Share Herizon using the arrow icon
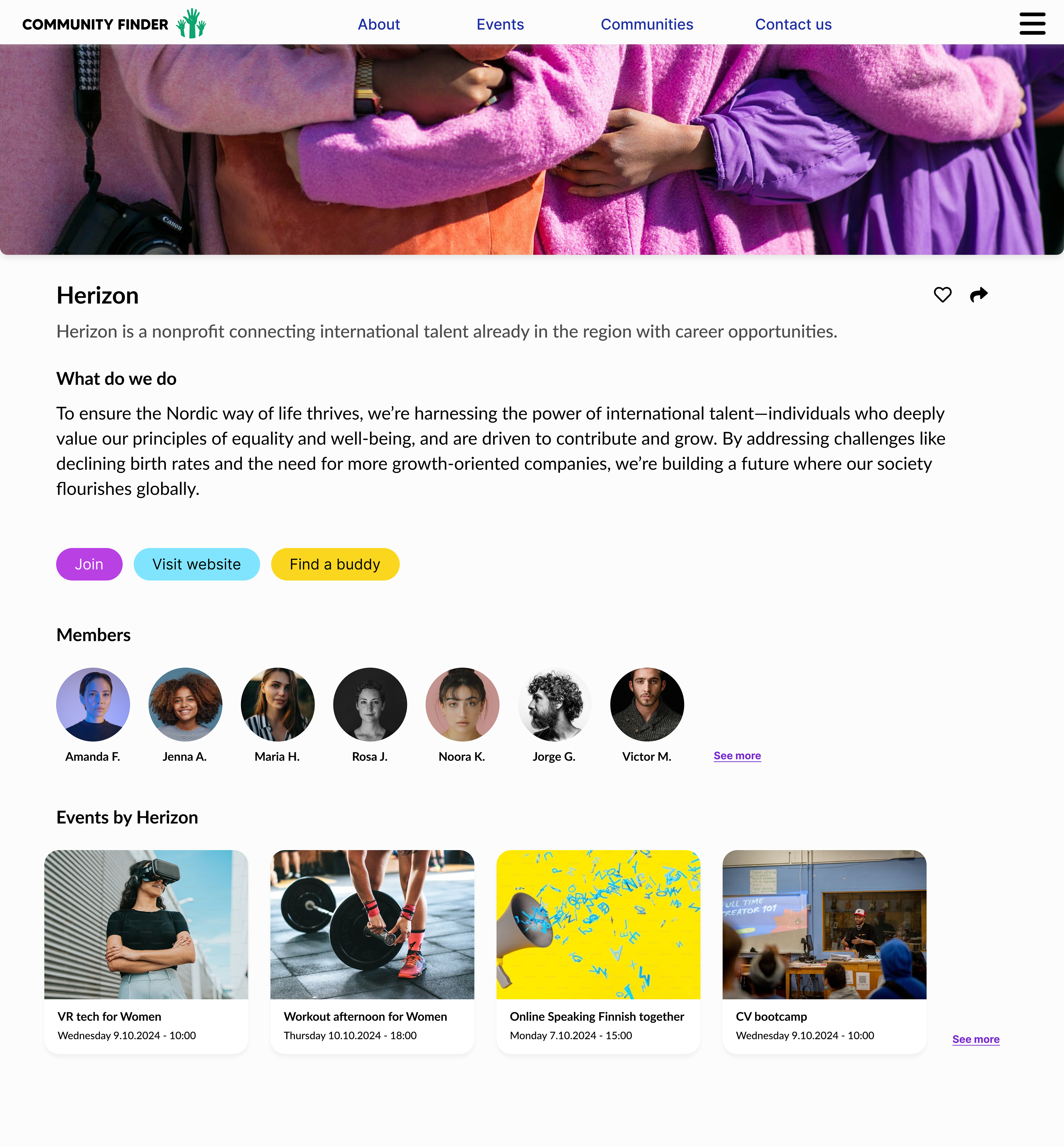 click(x=978, y=295)
